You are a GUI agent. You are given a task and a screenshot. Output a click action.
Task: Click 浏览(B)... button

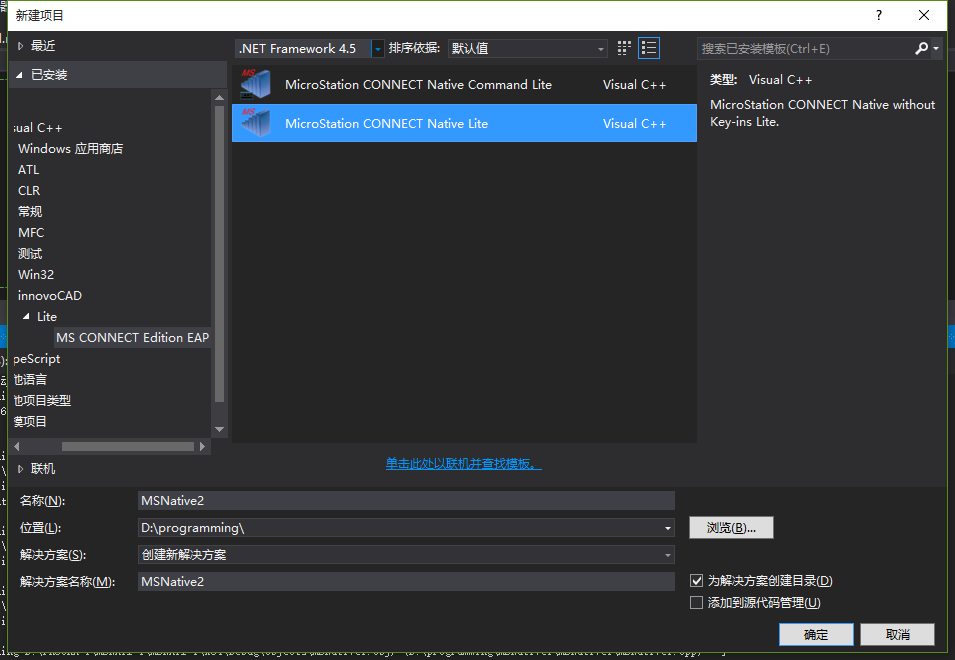[x=731, y=528]
